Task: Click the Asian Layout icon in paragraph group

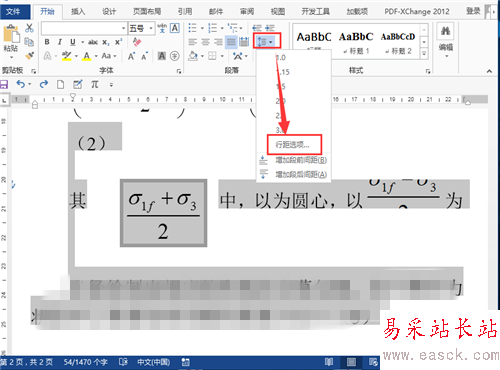Action: (238, 56)
